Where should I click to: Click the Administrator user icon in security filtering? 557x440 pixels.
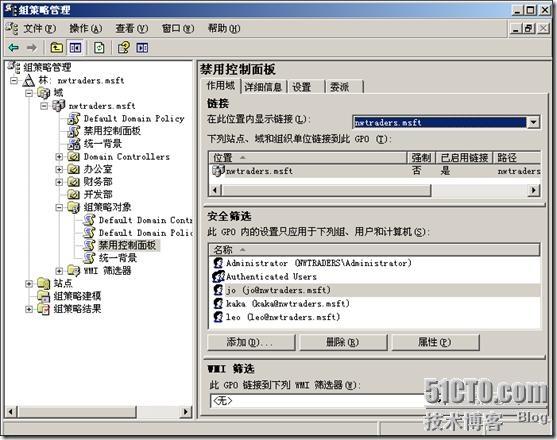click(218, 263)
